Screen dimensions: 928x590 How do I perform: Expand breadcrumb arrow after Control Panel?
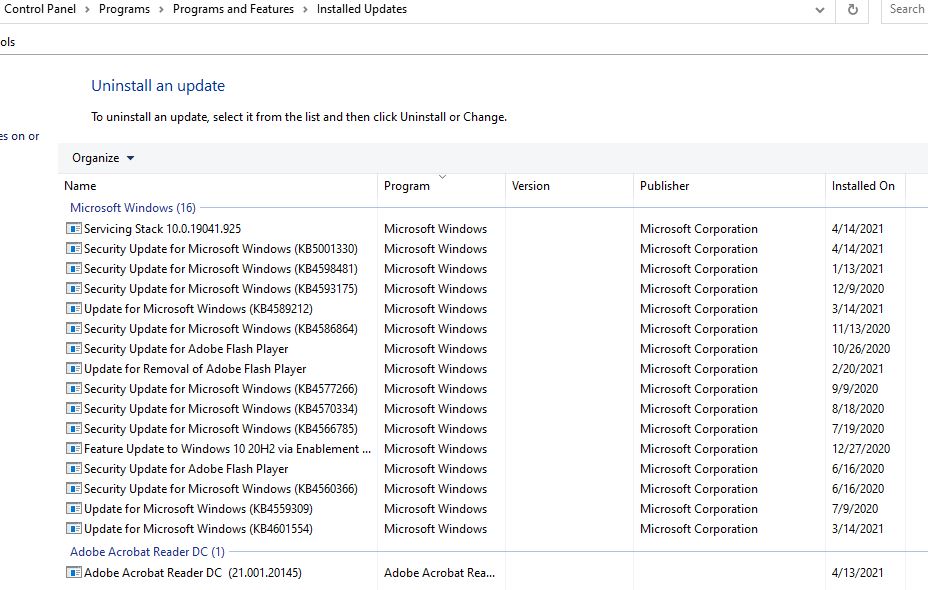[87, 9]
